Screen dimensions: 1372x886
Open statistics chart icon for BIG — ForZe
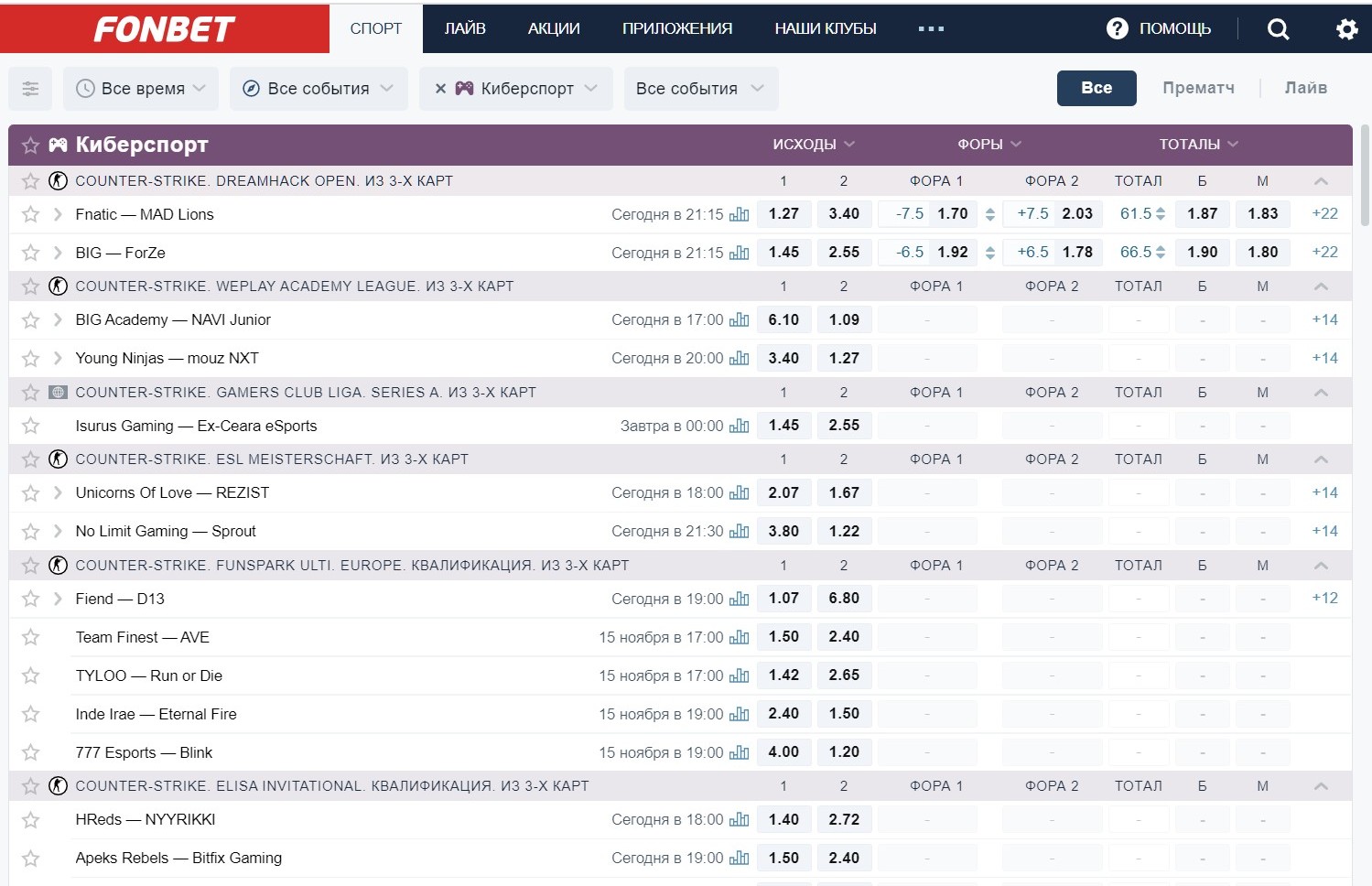pyautogui.click(x=740, y=253)
